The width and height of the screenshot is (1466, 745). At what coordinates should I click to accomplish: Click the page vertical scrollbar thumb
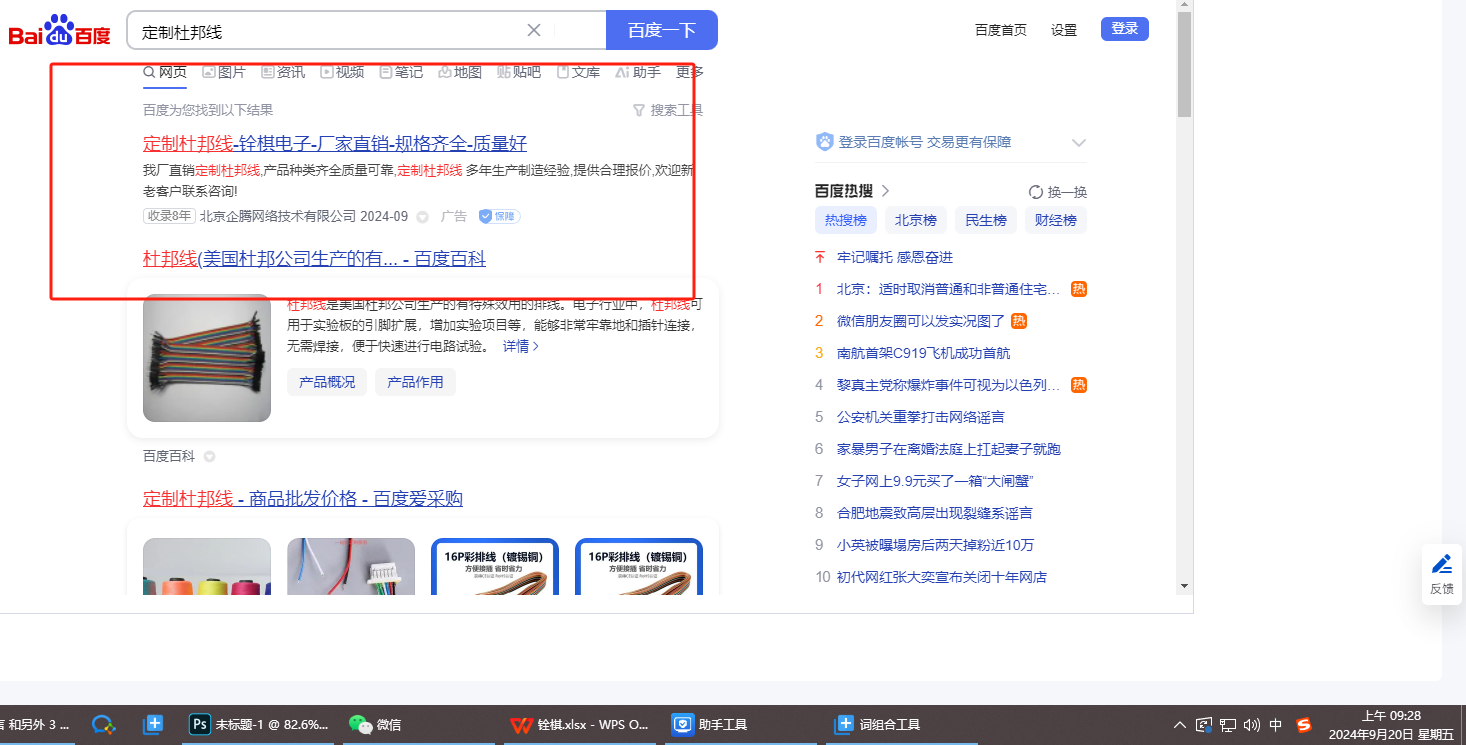click(1184, 65)
